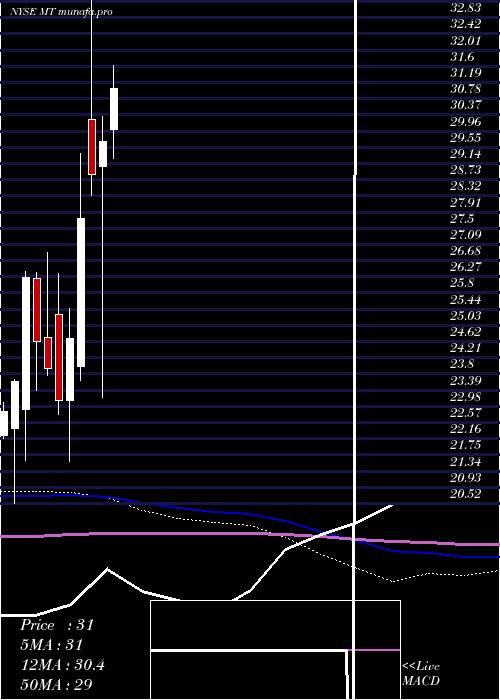Click the 'Price : 31' readout
Viewport: 500px width, 700px height.
57,625
